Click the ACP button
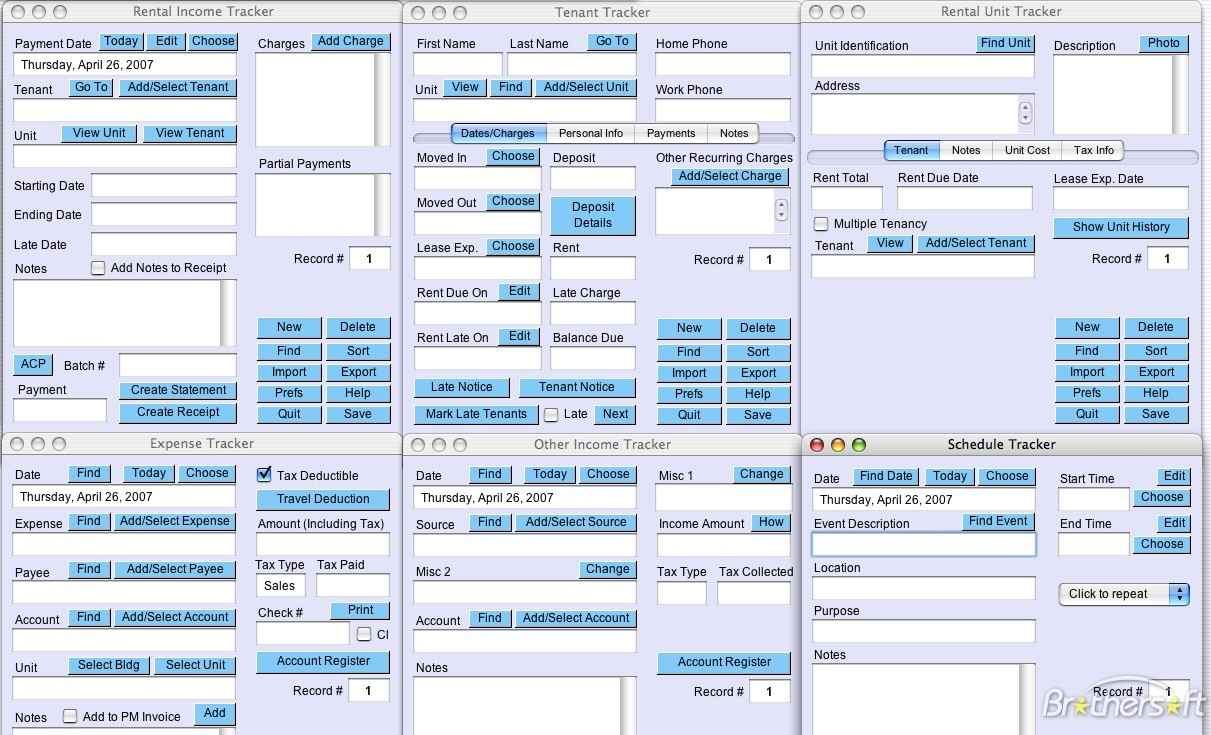1211x735 pixels. pyautogui.click(x=32, y=364)
